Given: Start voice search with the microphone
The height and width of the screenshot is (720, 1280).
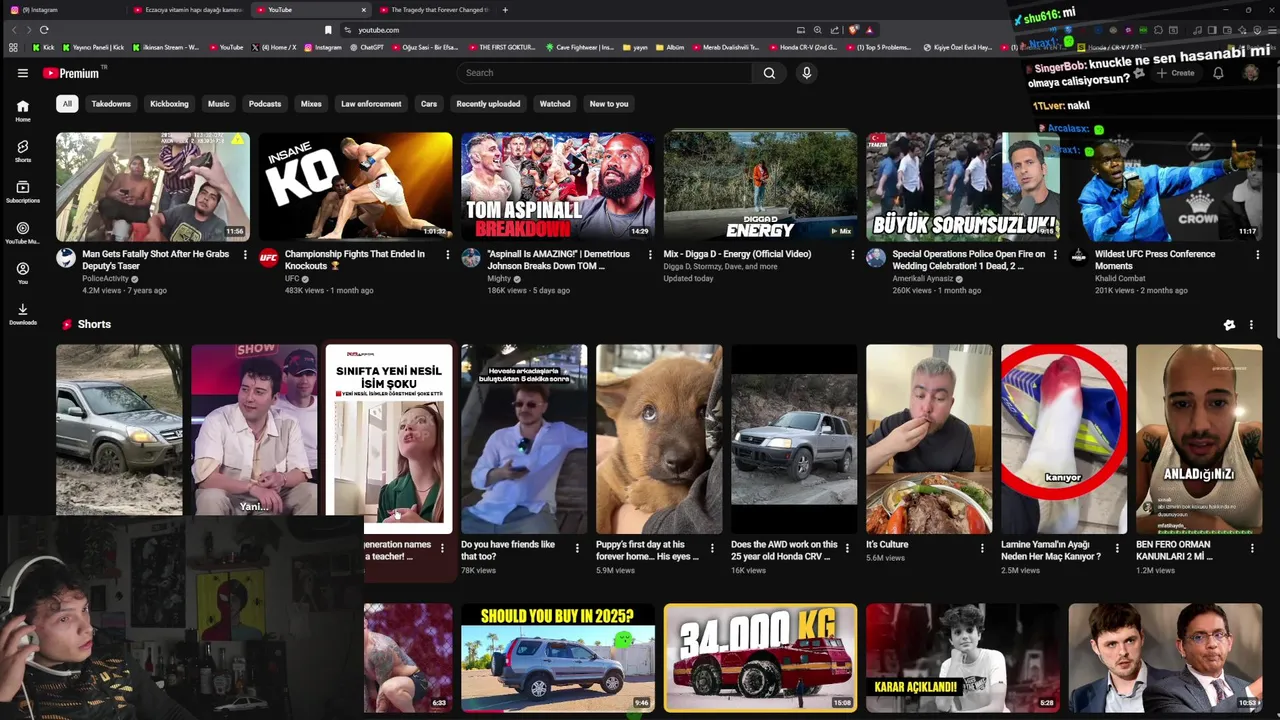Looking at the screenshot, I should (806, 72).
